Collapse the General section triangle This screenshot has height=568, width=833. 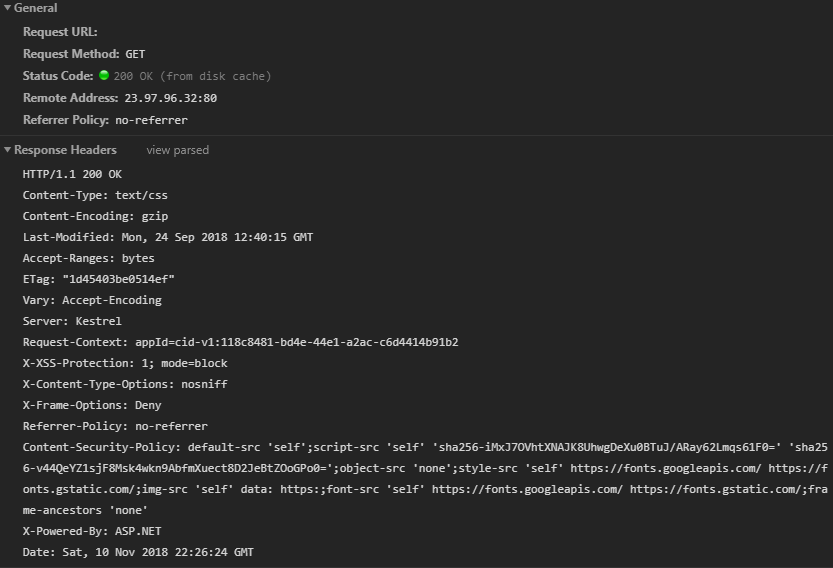pos(7,8)
